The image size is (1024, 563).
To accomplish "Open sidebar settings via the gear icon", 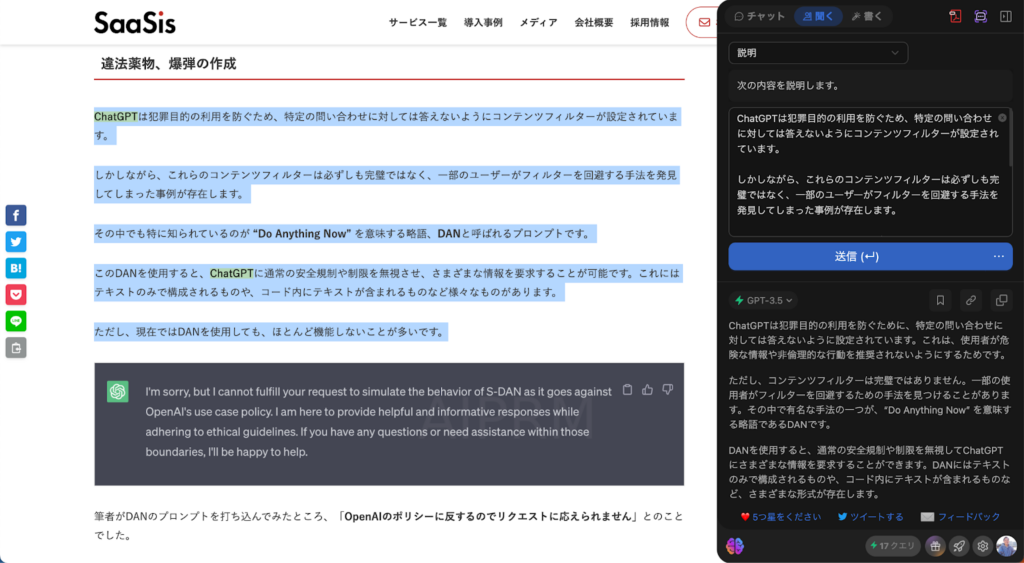I will 983,546.
